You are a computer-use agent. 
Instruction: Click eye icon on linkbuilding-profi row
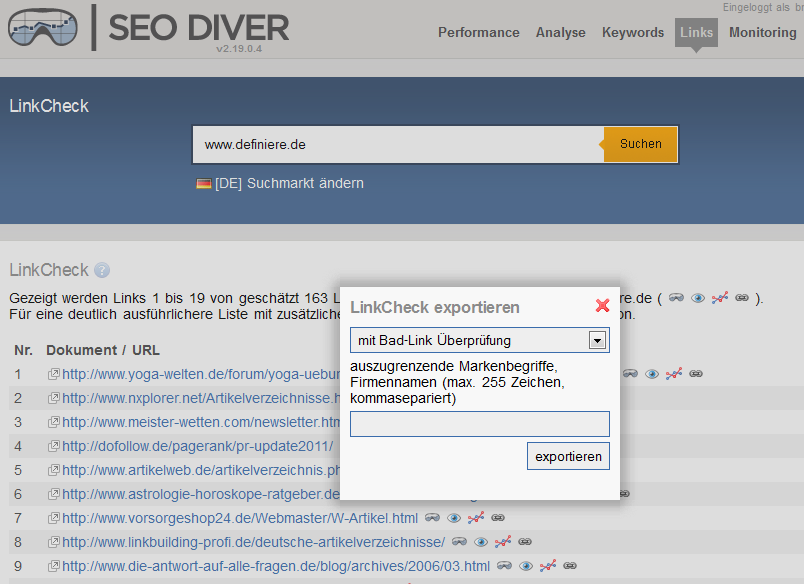[481, 542]
